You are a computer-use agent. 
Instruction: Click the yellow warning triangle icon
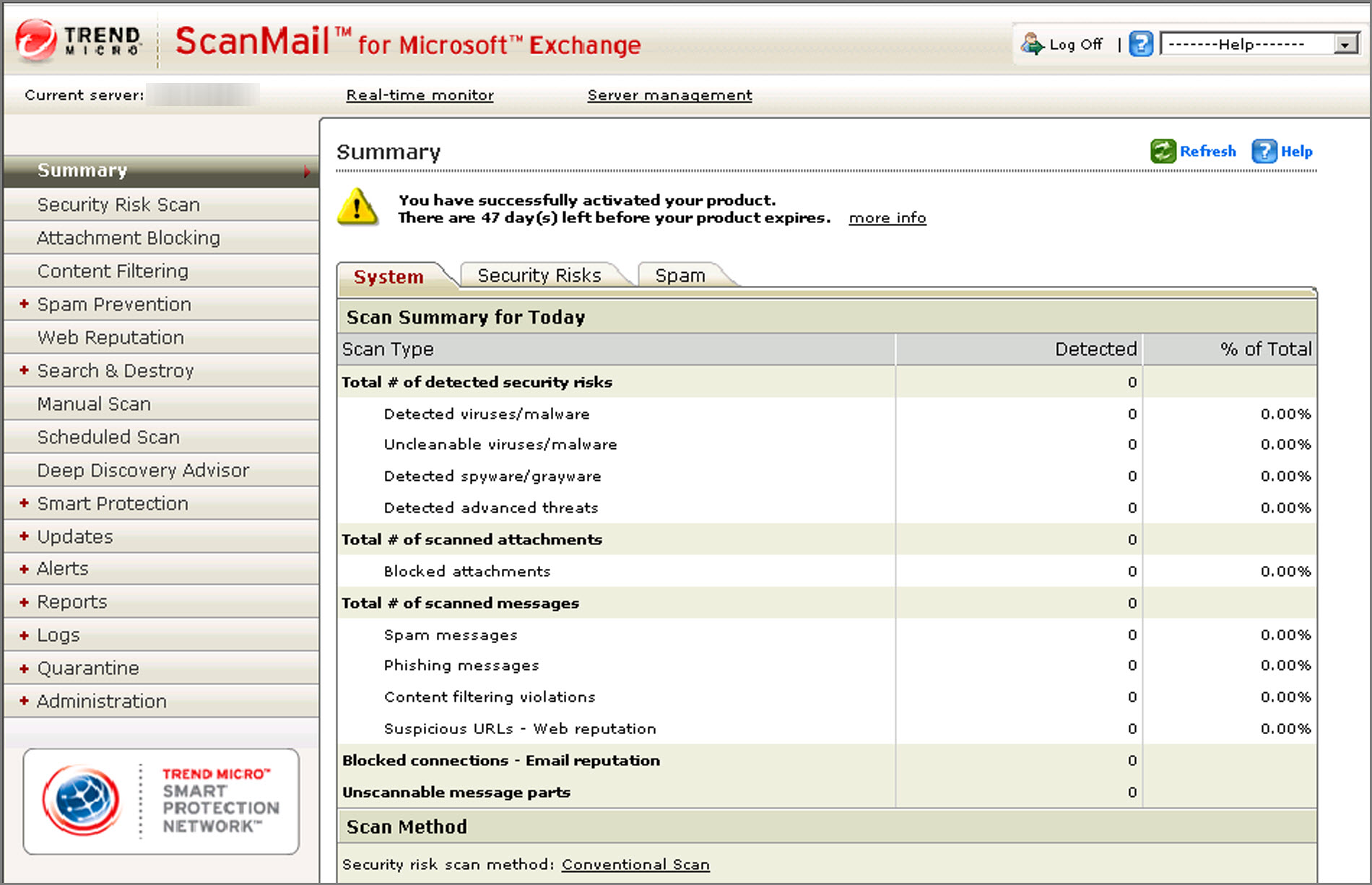357,207
